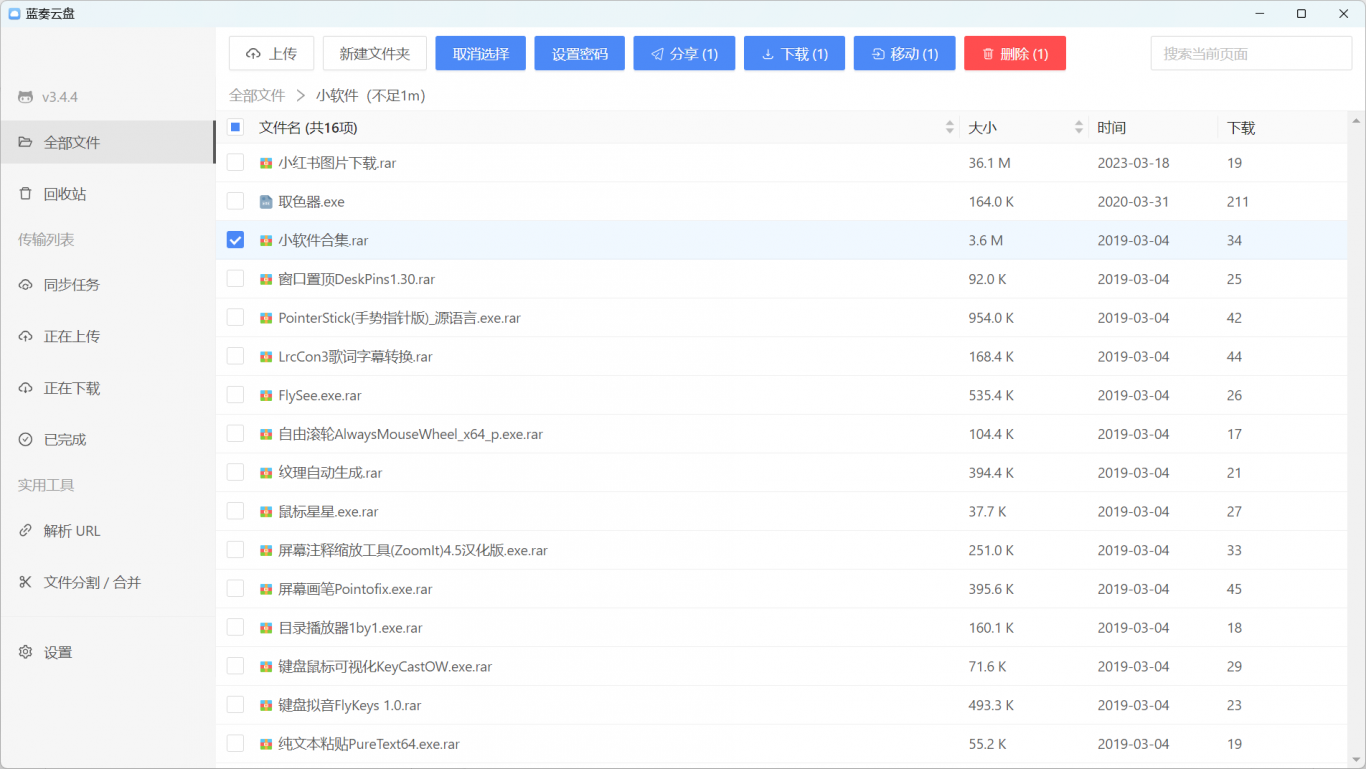The height and width of the screenshot is (769, 1366).
Task: Toggle the select-all checkbox in header
Action: 235,127
